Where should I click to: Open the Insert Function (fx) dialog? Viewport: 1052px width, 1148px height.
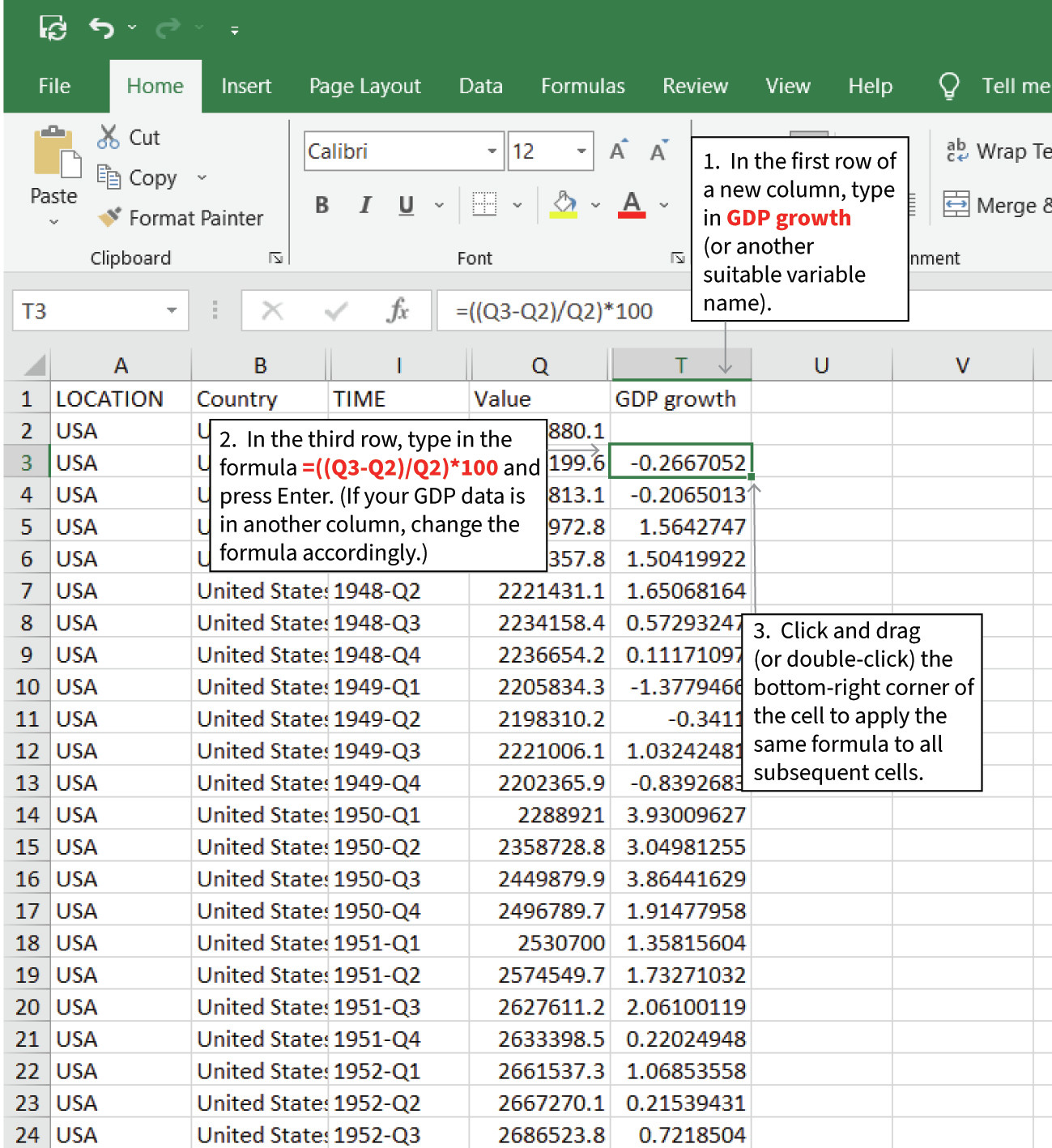(397, 310)
